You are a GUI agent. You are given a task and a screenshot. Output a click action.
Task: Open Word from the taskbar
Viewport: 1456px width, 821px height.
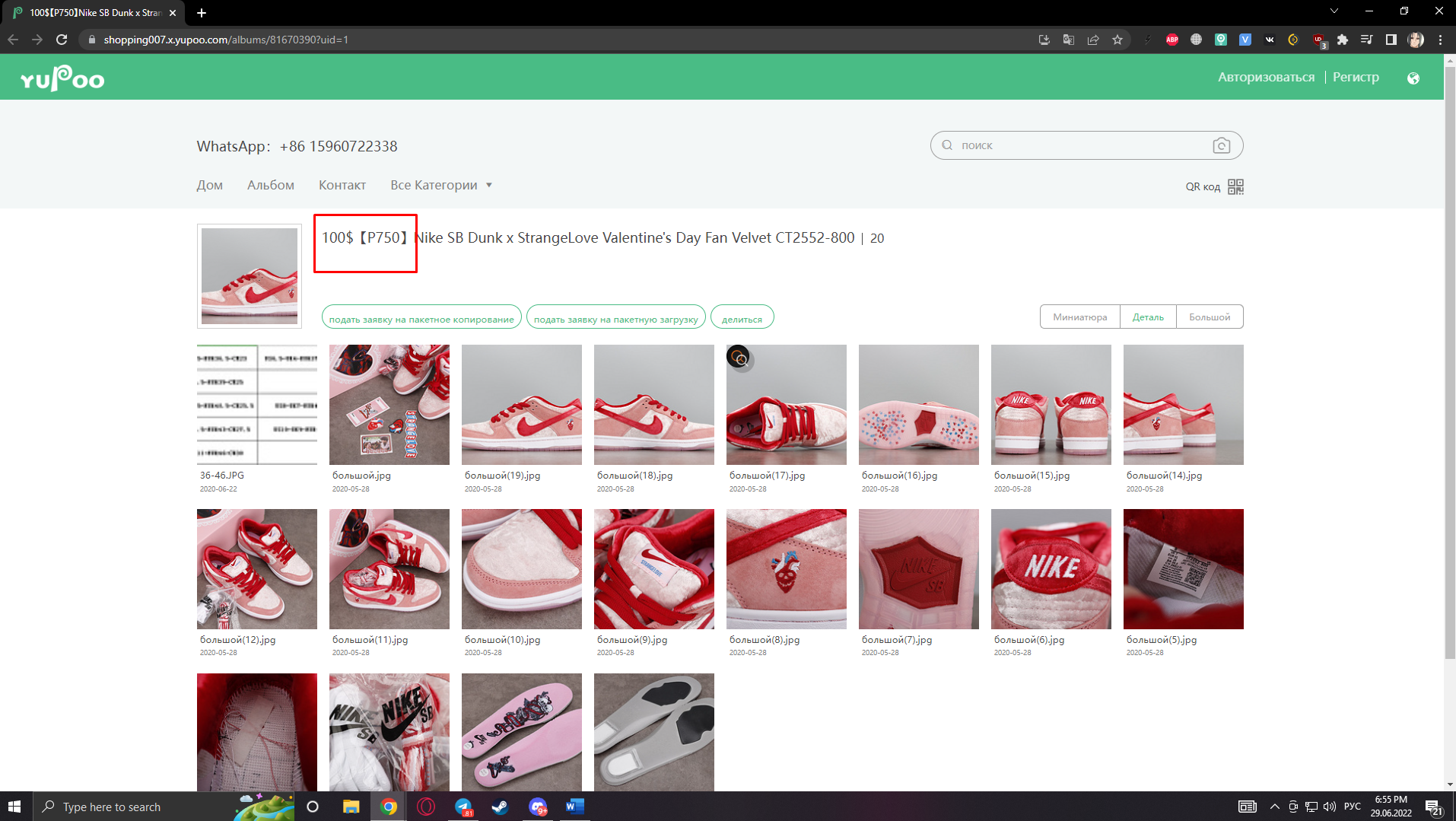pos(574,807)
